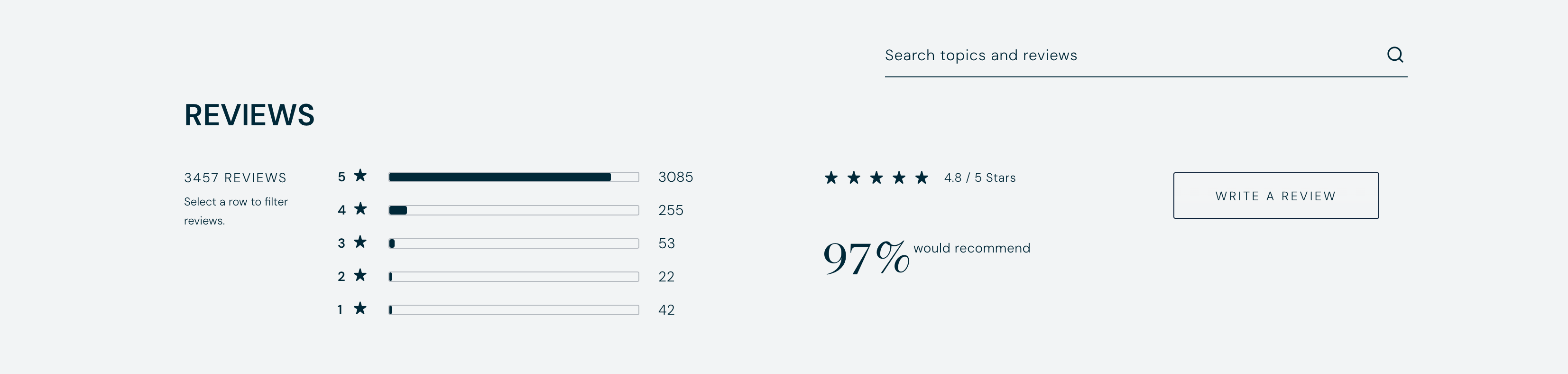Screen dimensions: 1568x374
Task: Click the 255 four-star review count
Action: pos(671,210)
